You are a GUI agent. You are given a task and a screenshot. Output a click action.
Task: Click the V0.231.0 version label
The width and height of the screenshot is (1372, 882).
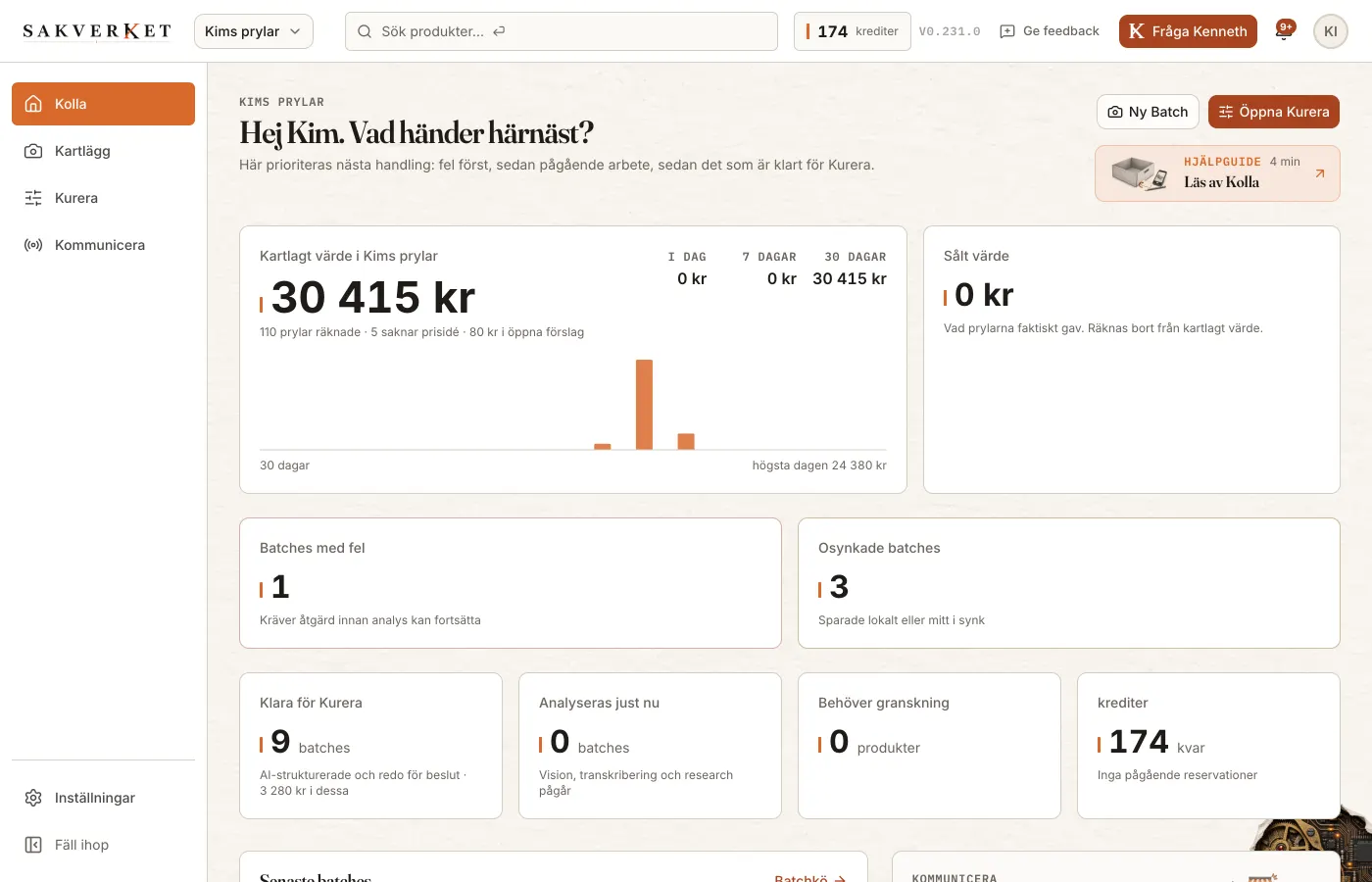coord(950,31)
